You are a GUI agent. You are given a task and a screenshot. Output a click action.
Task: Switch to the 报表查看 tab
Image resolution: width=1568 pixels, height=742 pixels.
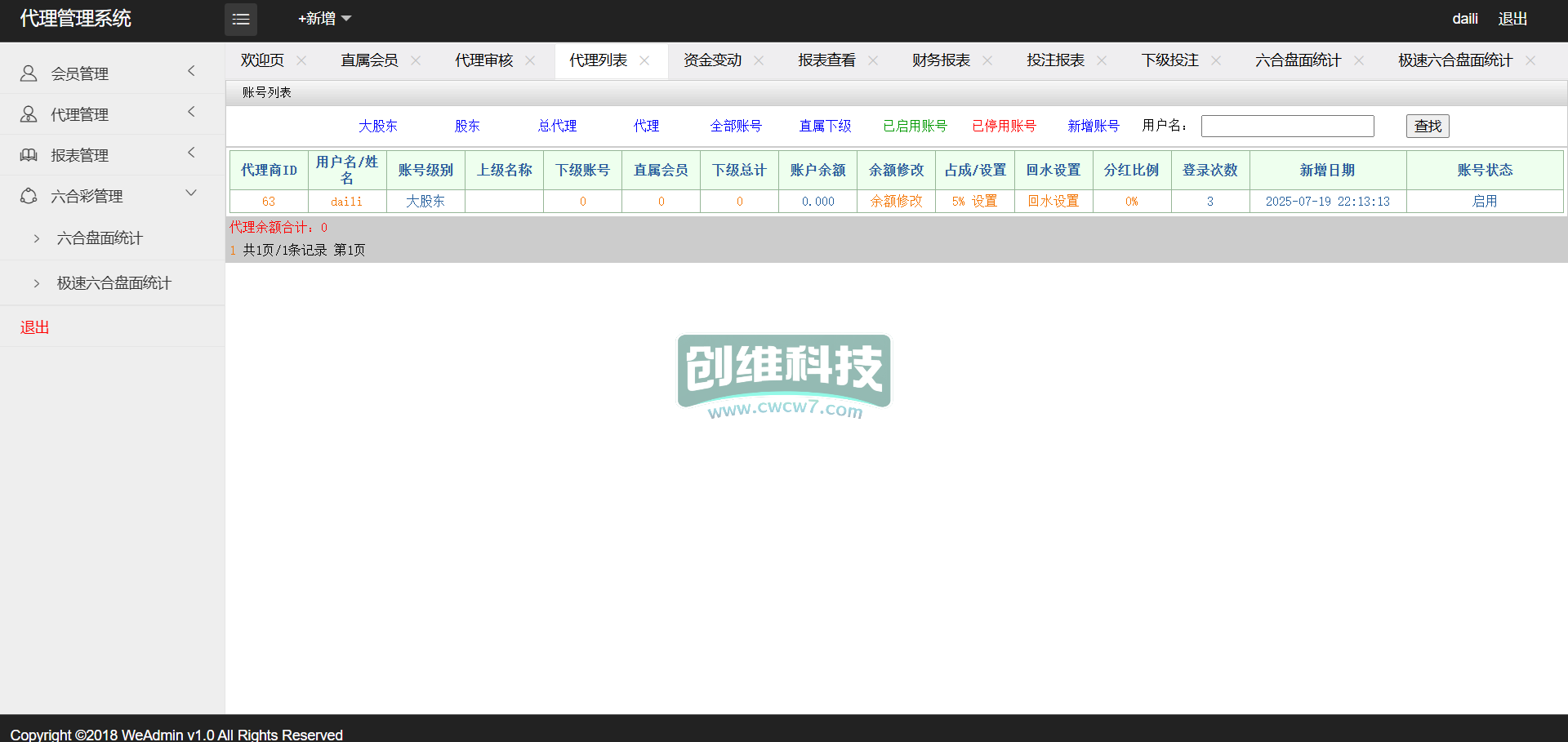click(826, 60)
